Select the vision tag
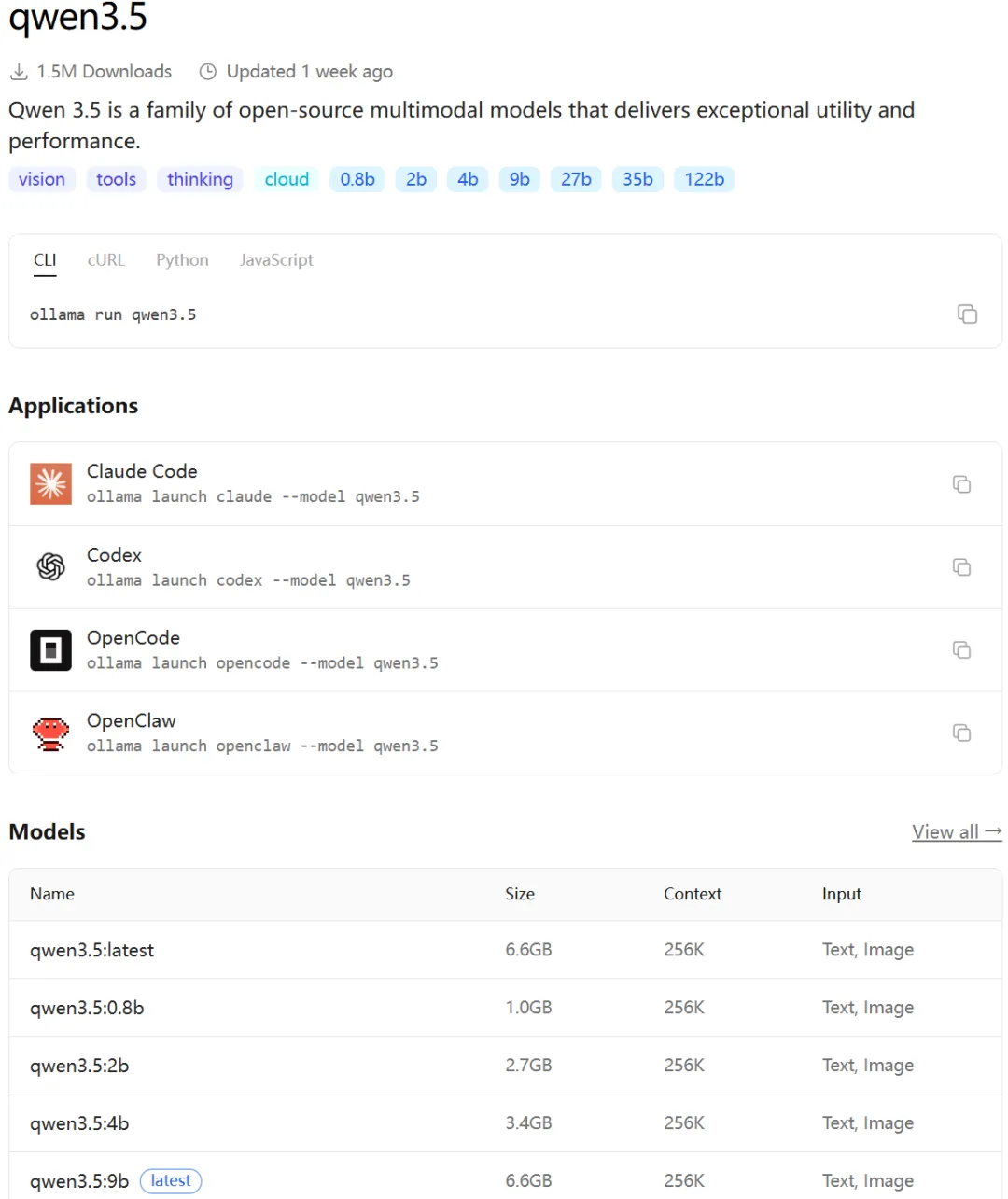The height and width of the screenshot is (1199, 1008). (x=42, y=179)
